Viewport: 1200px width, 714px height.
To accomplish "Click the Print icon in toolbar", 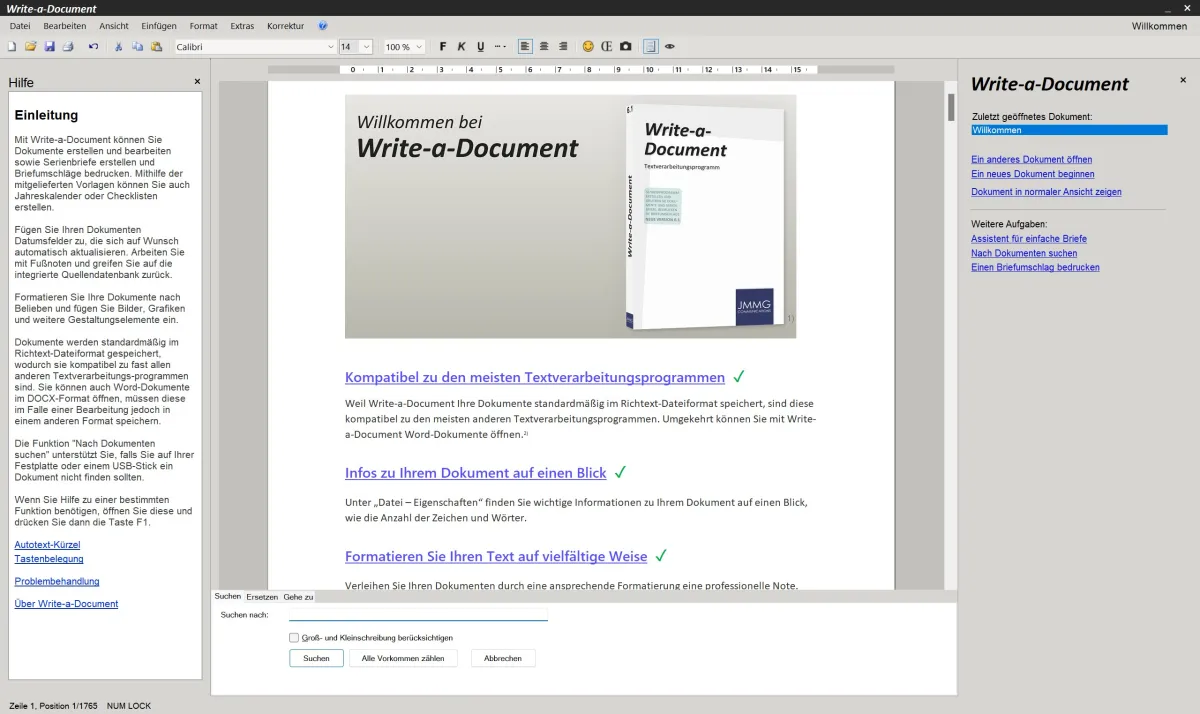I will [x=68, y=47].
